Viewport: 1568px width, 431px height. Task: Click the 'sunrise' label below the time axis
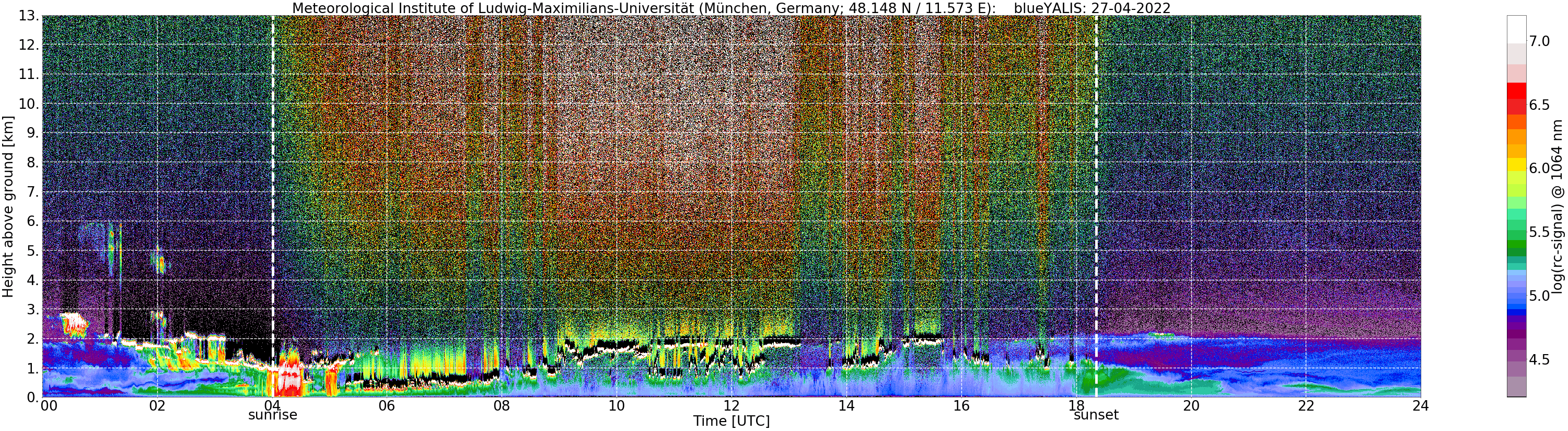point(273,415)
